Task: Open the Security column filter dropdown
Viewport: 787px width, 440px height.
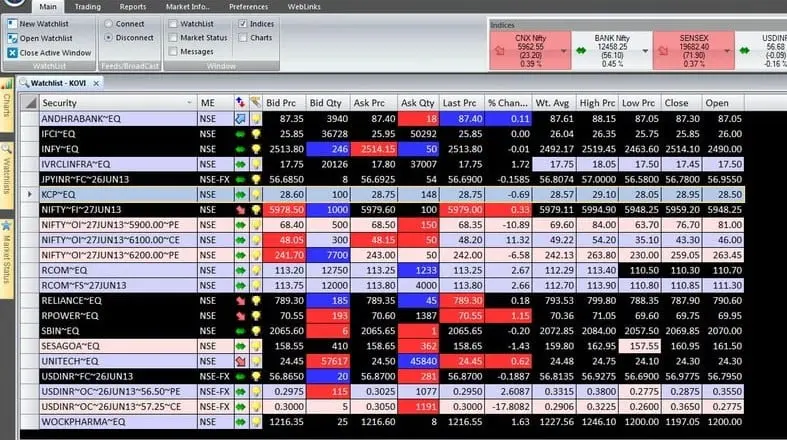Action: (x=189, y=103)
